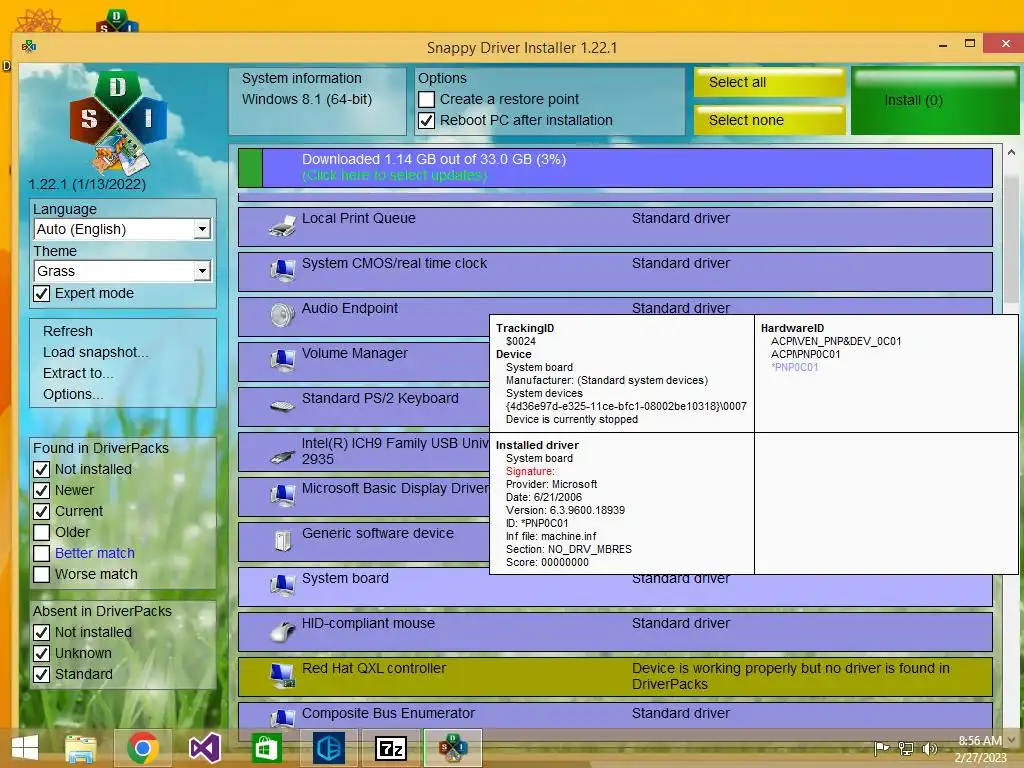Viewport: 1024px width, 768px height.
Task: Click the large SDI logo in sidebar
Action: tap(118, 122)
